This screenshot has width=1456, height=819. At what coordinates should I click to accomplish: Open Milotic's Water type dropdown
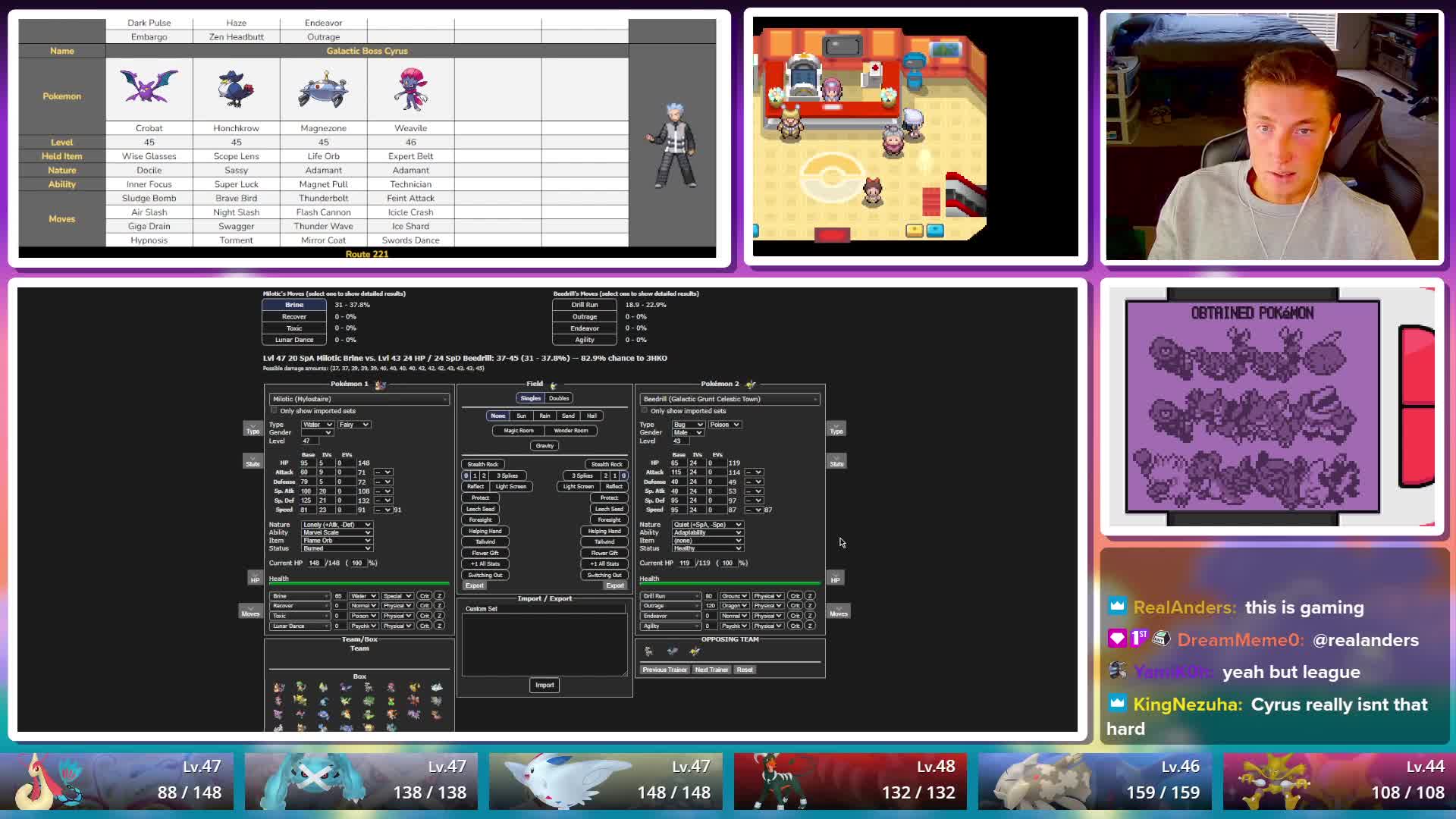[317, 425]
